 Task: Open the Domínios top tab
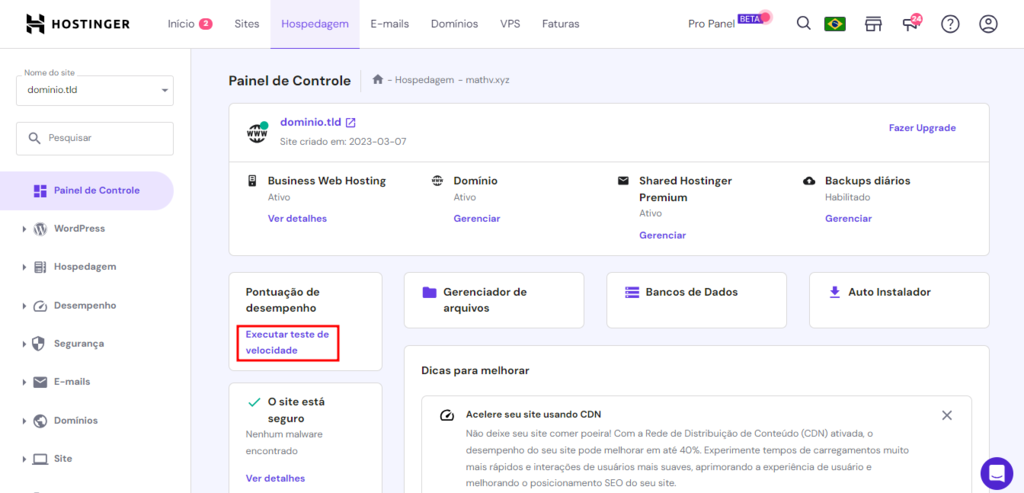pyautogui.click(x=455, y=24)
